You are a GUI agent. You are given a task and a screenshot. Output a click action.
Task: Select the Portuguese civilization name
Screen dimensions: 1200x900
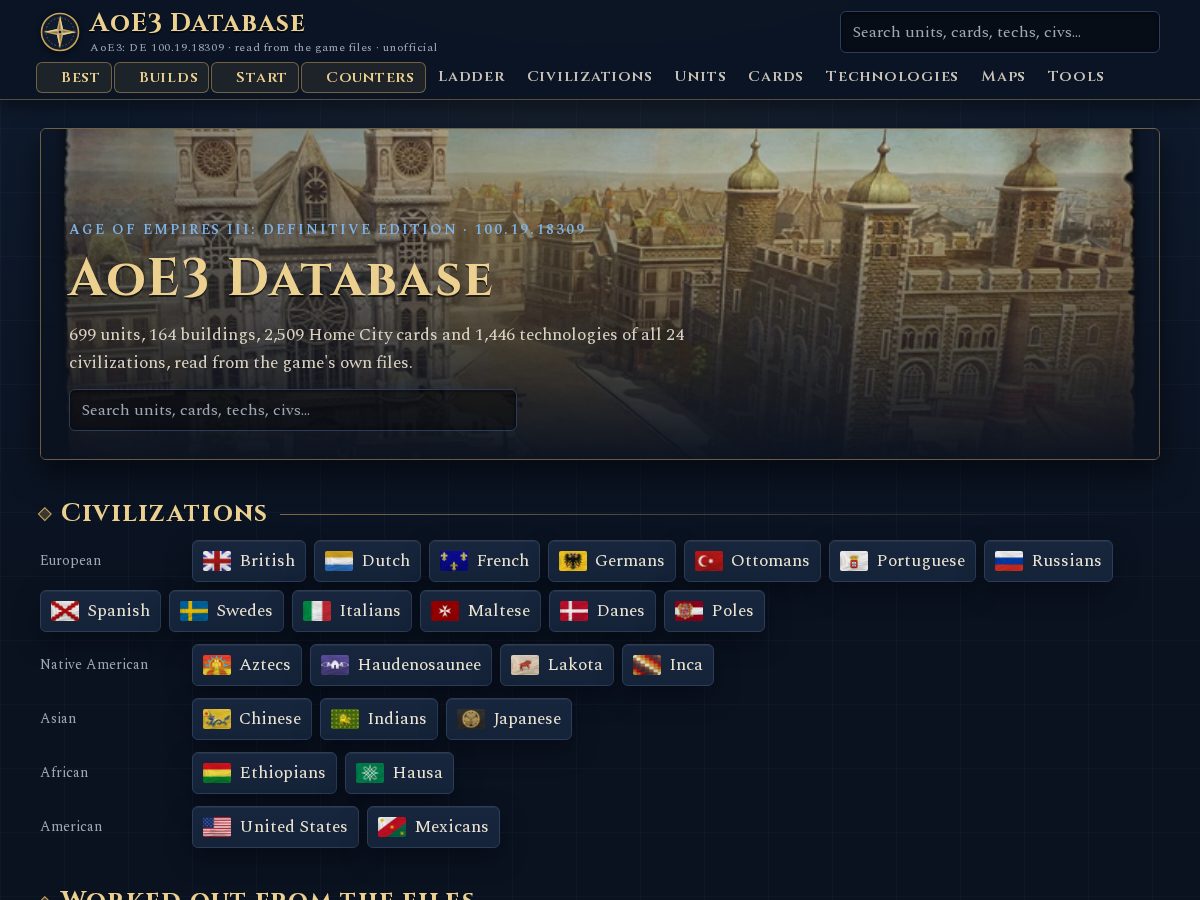[x=921, y=561]
